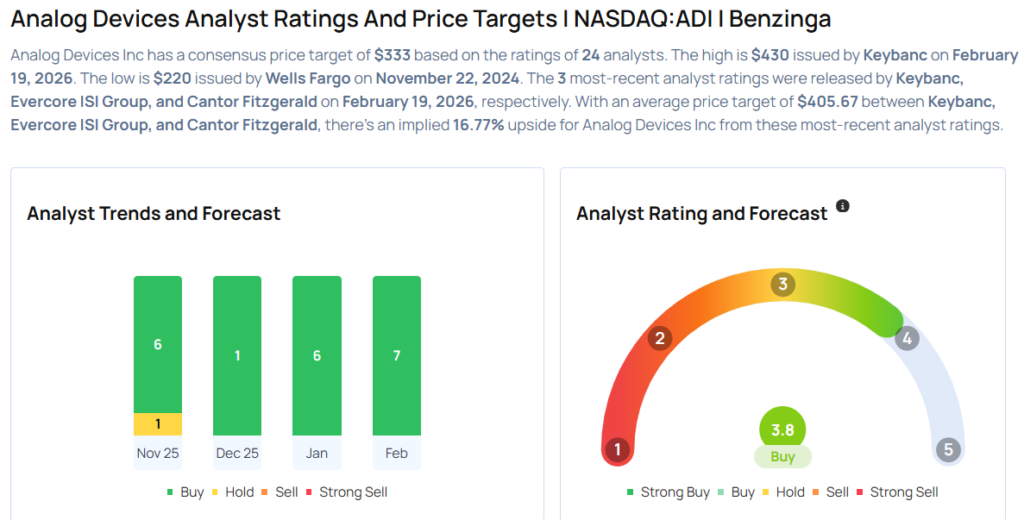This screenshot has height=520, width=1024.
Task: Click gauge marker number 4
Action: pos(907,338)
